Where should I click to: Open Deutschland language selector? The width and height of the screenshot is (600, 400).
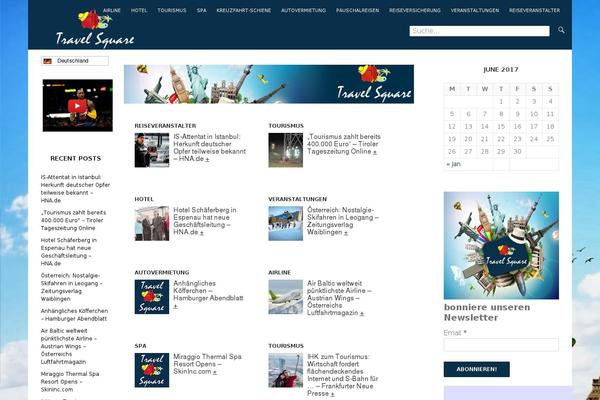(75, 61)
